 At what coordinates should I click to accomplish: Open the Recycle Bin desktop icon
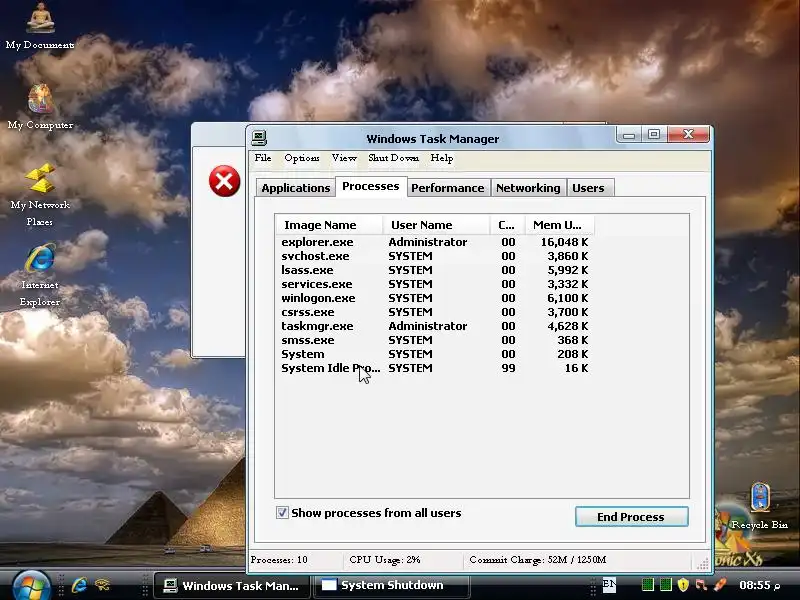(760, 506)
